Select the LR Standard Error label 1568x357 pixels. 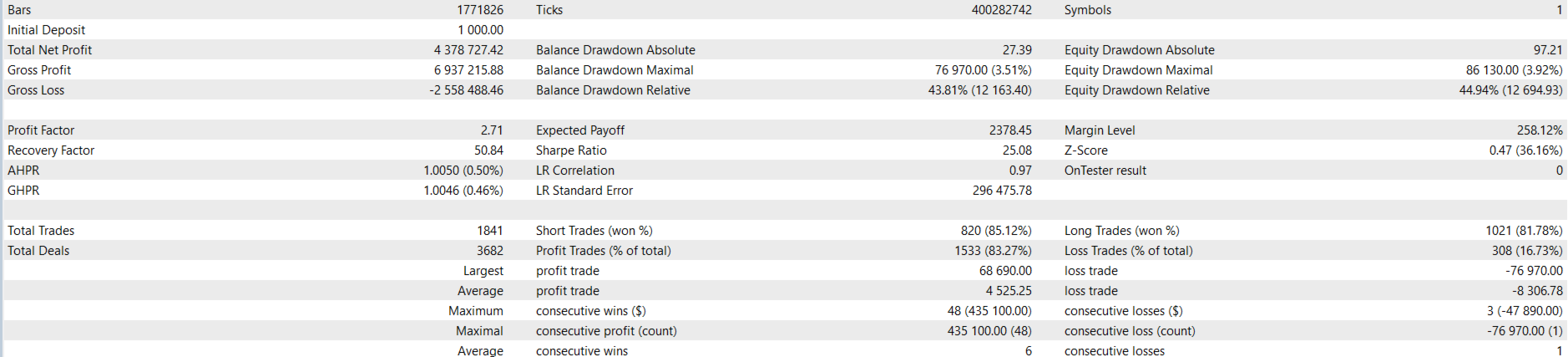[584, 191]
